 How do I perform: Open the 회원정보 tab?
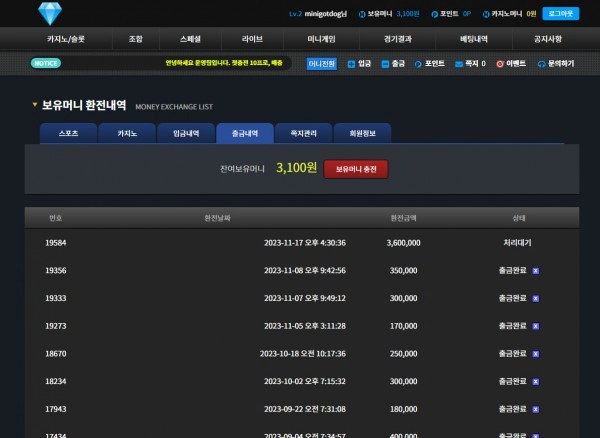[x=362, y=133]
